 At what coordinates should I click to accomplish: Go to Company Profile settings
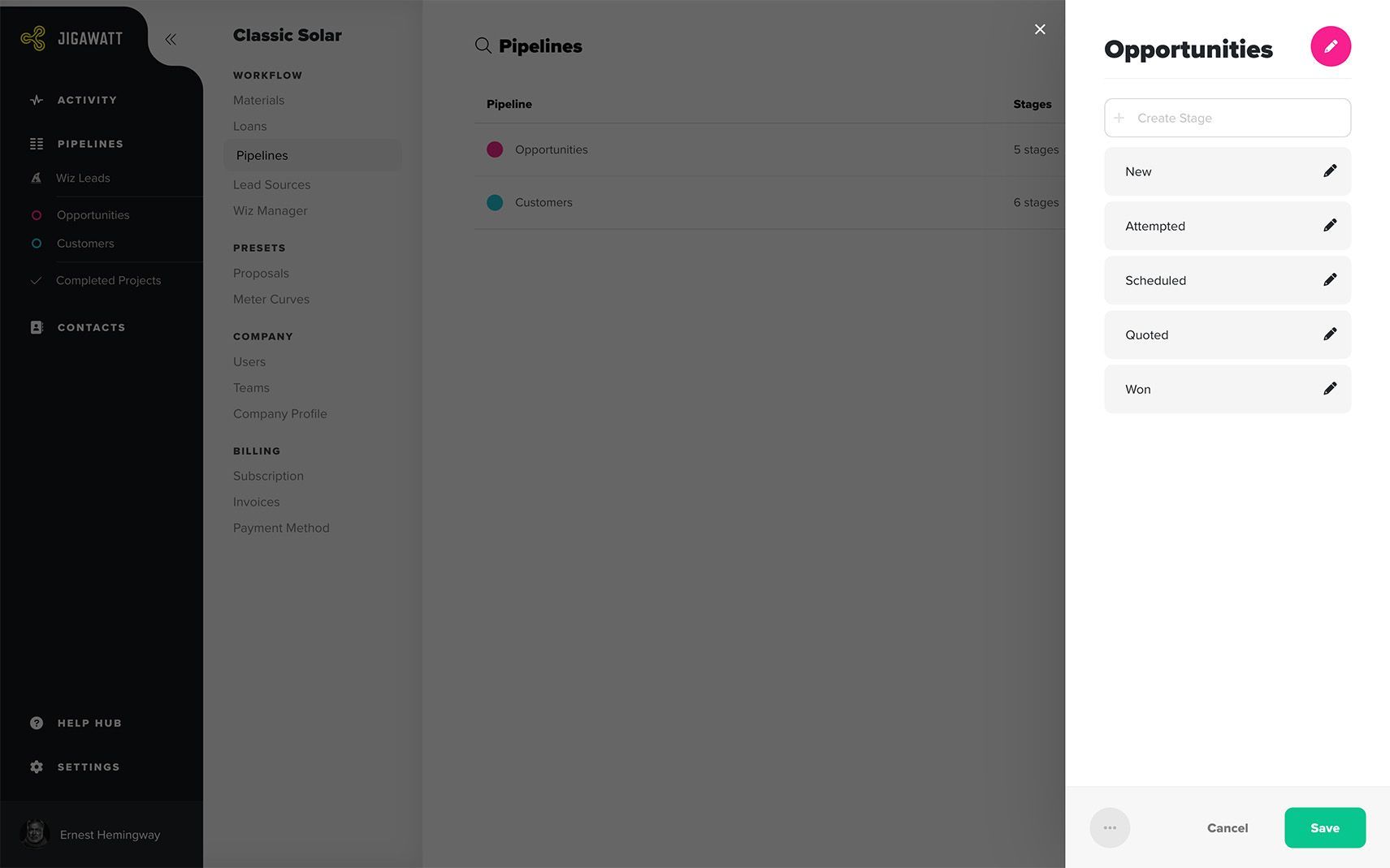pyautogui.click(x=279, y=413)
